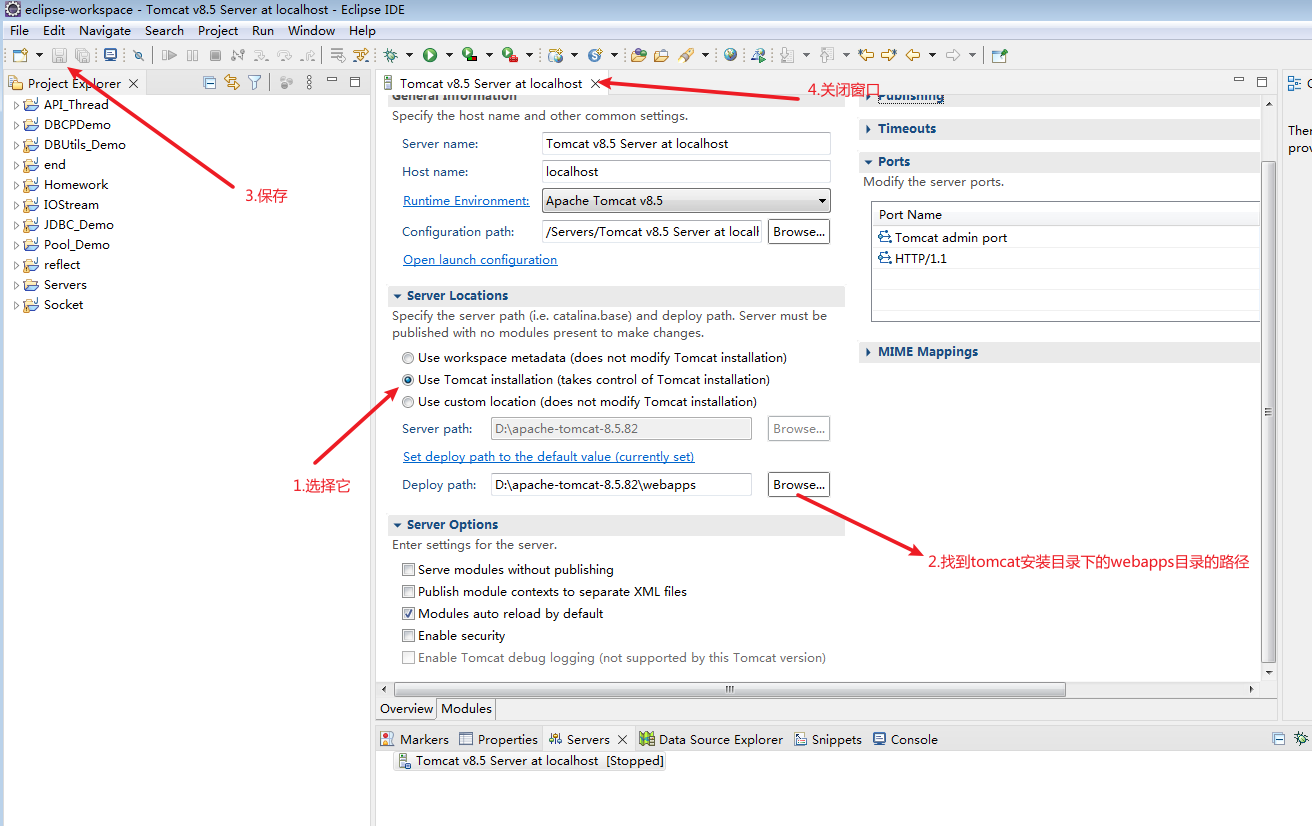Image resolution: width=1312 pixels, height=826 pixels.
Task: Click the Back navigation arrow icon
Action: (912, 55)
